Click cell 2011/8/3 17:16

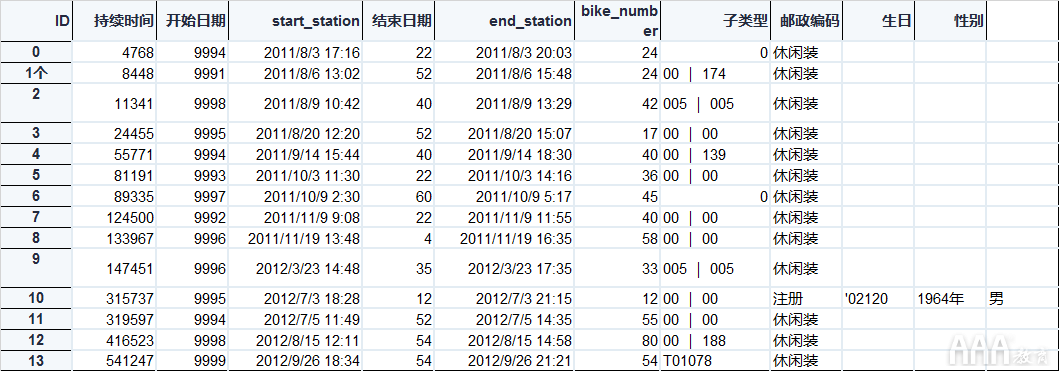295,52
